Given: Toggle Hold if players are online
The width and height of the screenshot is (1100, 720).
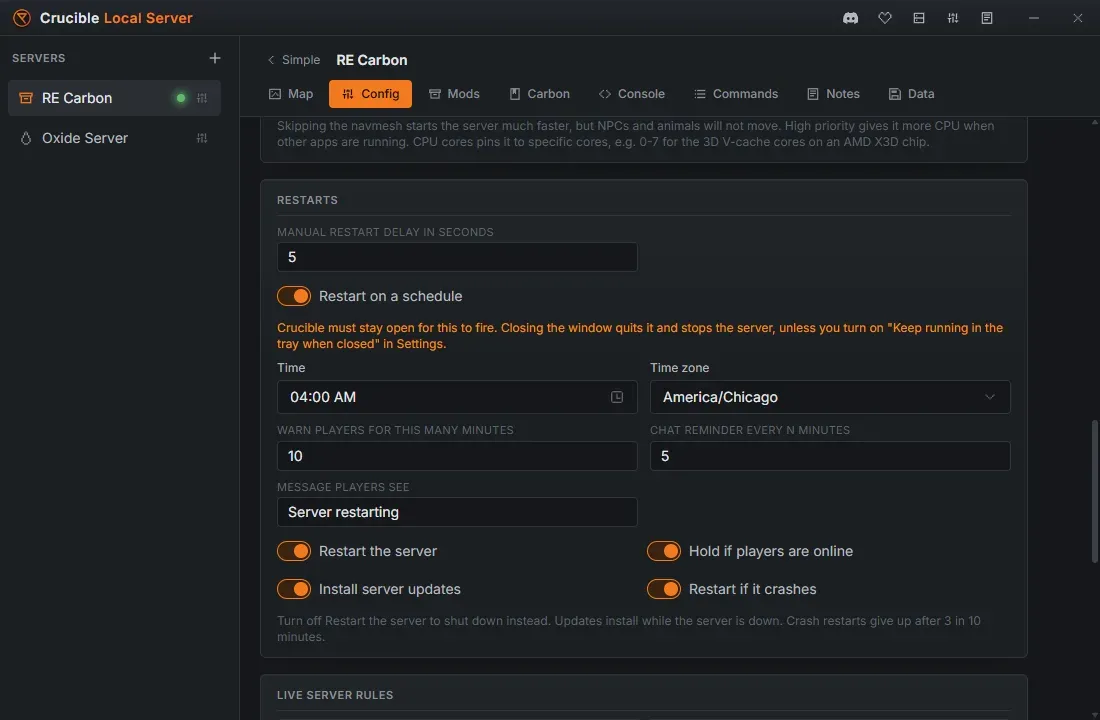Looking at the screenshot, I should click(x=664, y=552).
